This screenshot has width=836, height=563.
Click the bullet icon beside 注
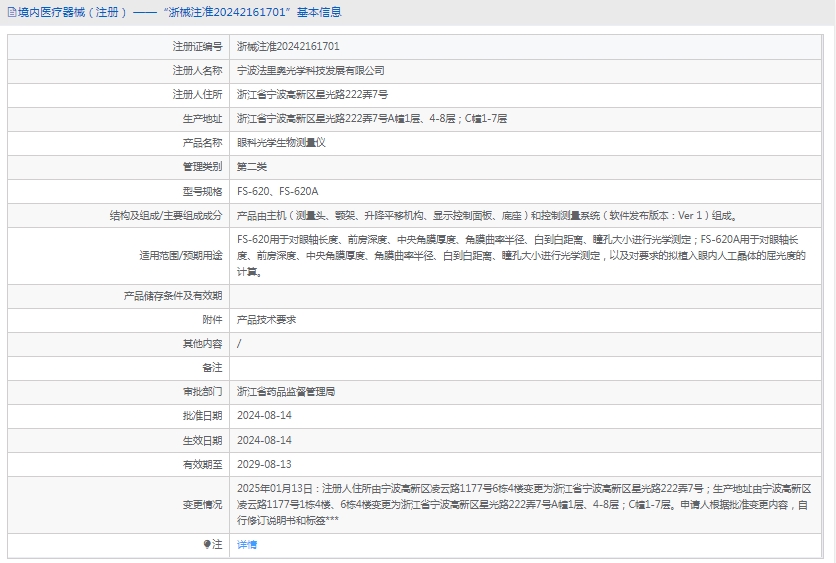(x=208, y=545)
